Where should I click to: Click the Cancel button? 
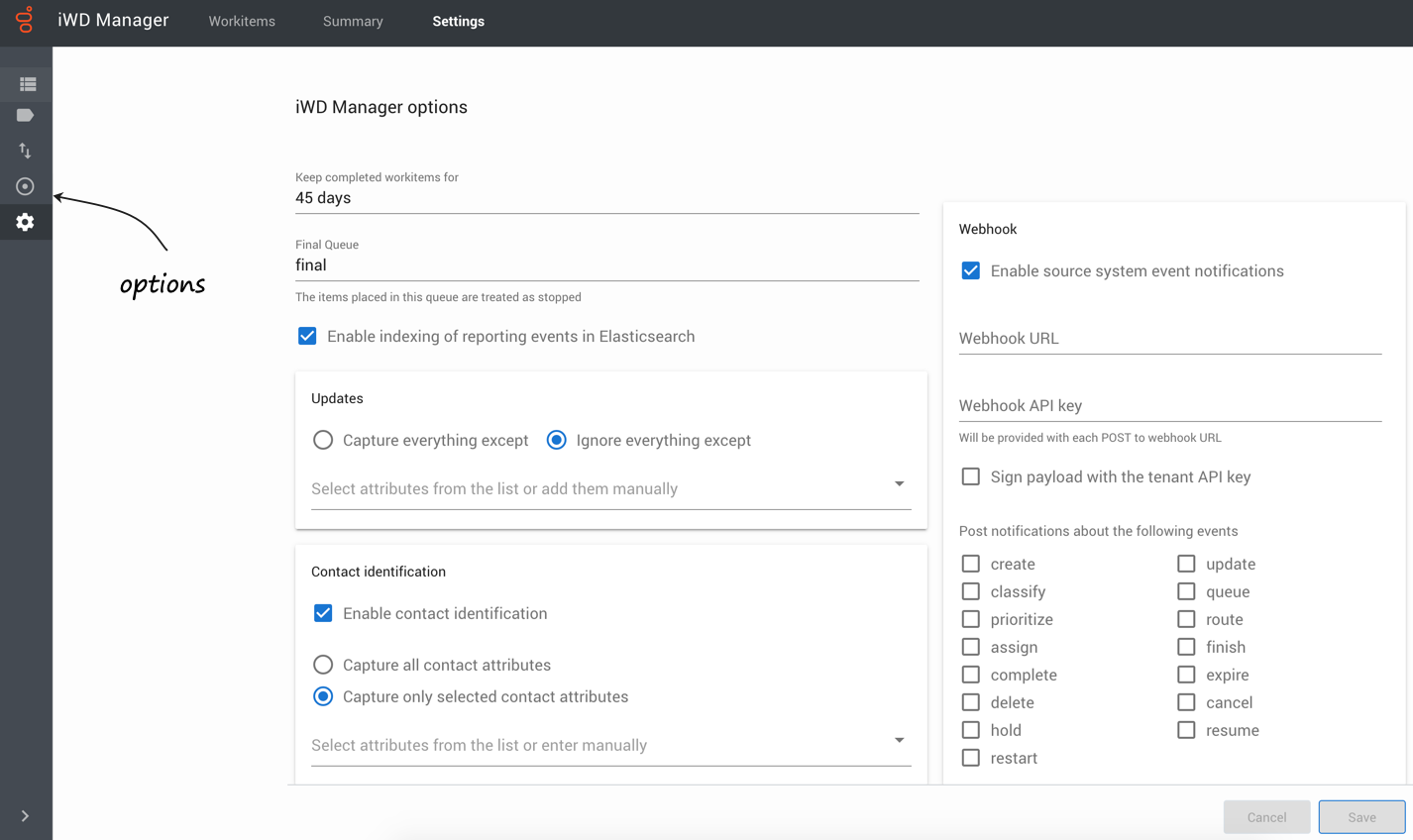1266,817
